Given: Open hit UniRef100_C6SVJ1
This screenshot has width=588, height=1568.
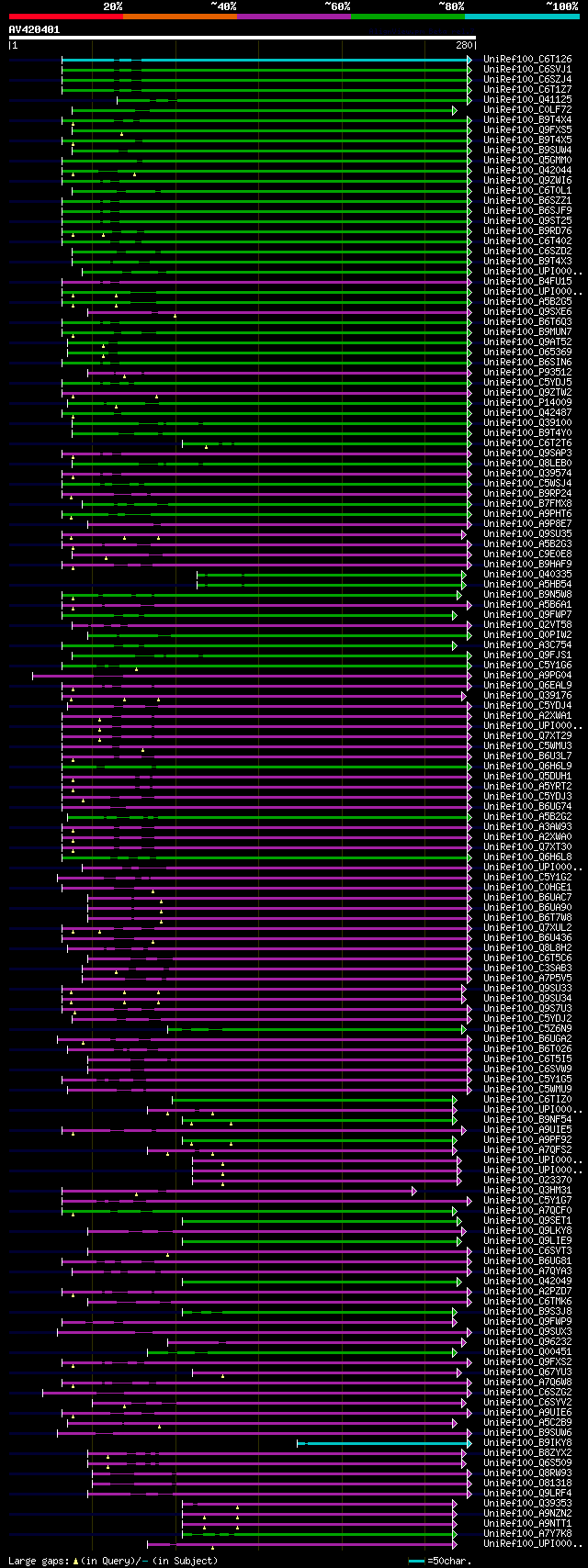Looking at the screenshot, I should 527,70.
